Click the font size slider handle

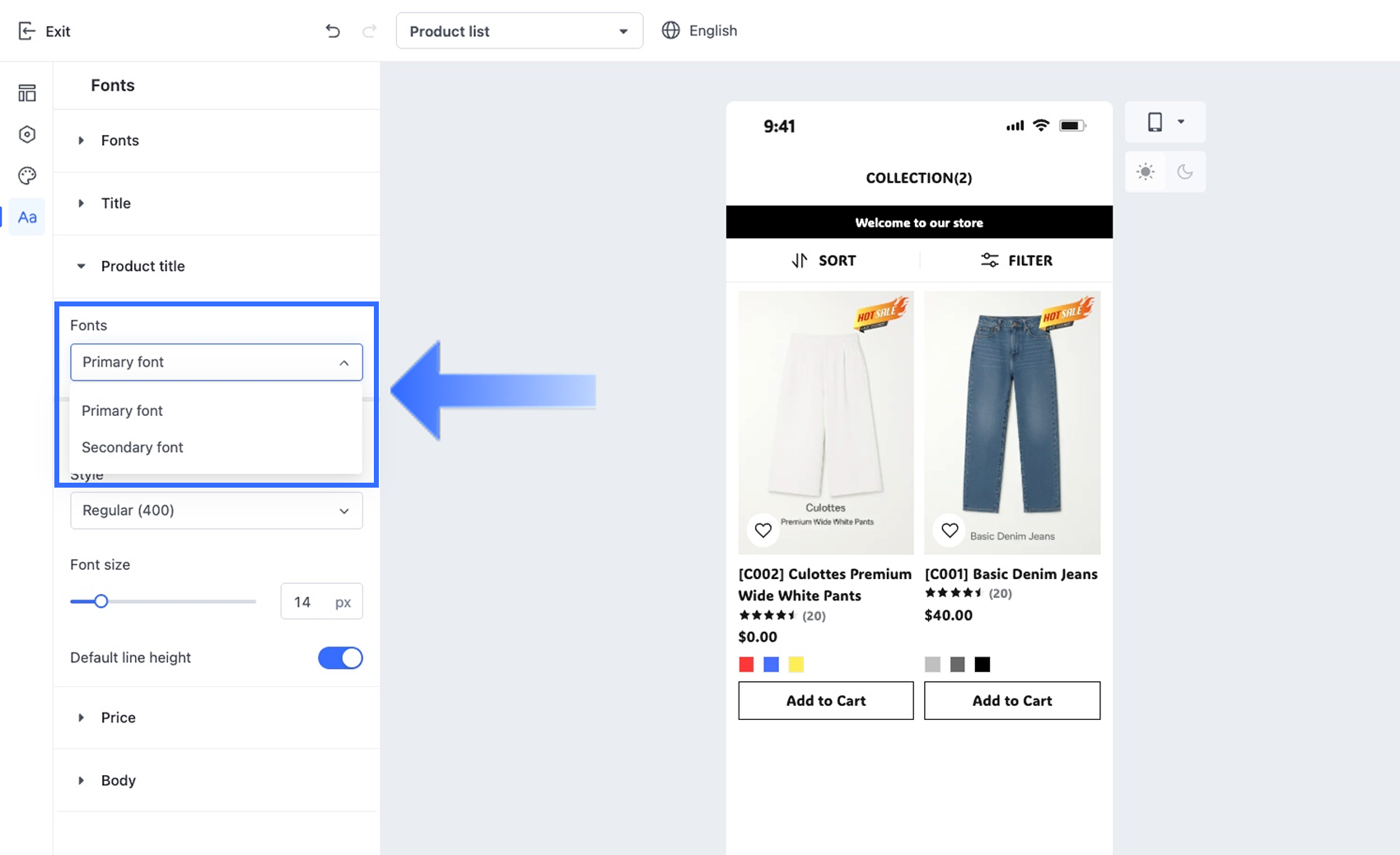click(x=101, y=601)
